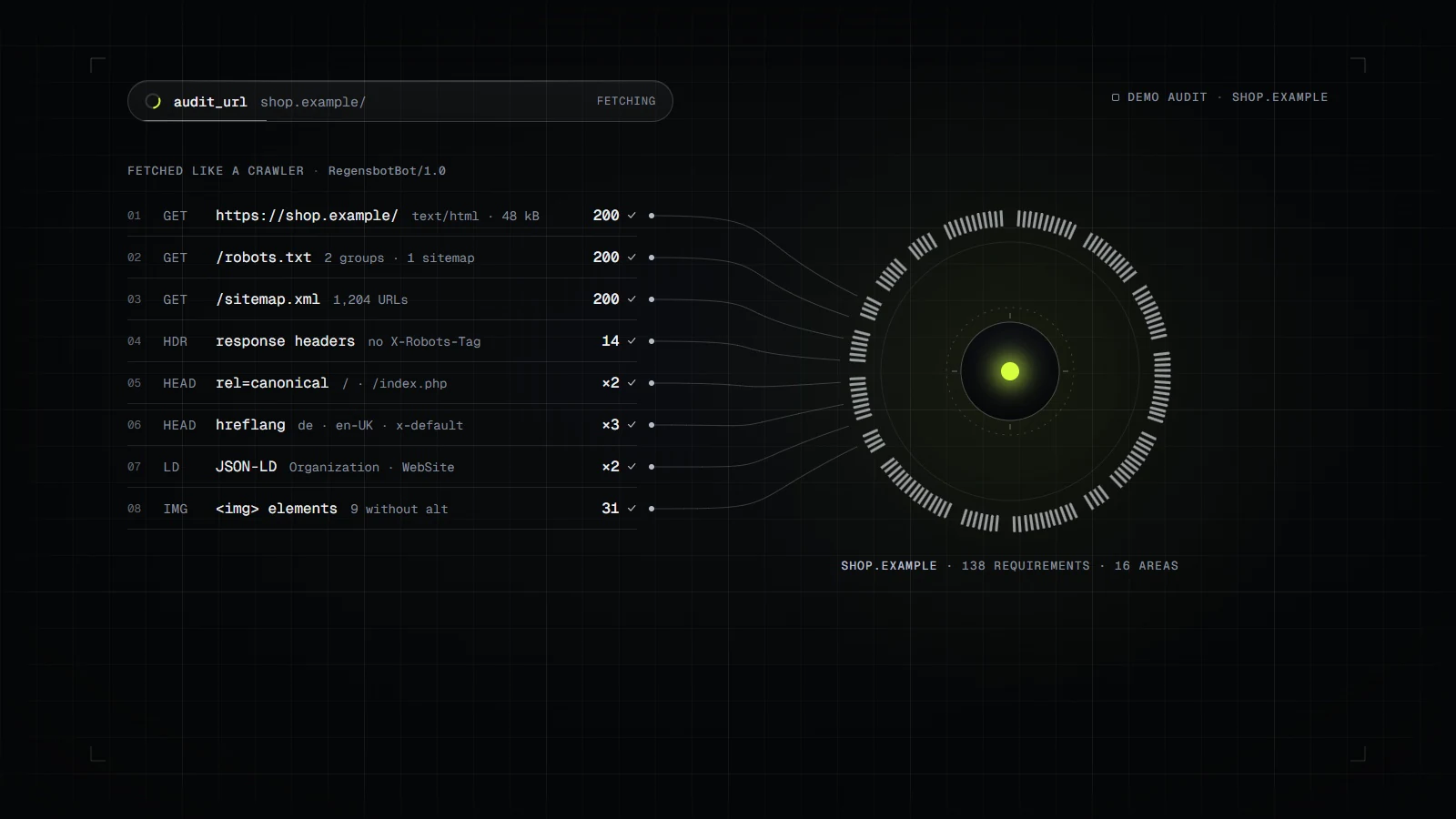Click the connector dot of the <img> elements row

[652, 509]
